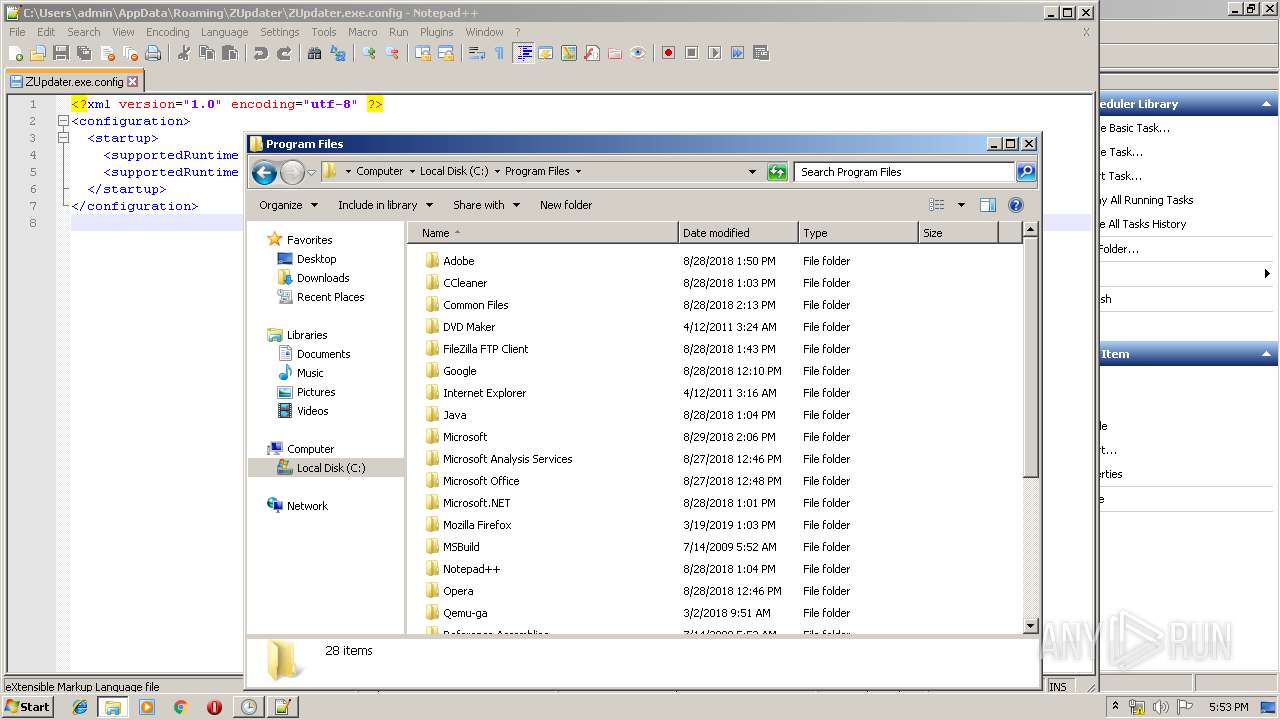Click the Copy toolbar icon in Notepad++
The width and height of the screenshot is (1280, 720).
tap(206, 53)
